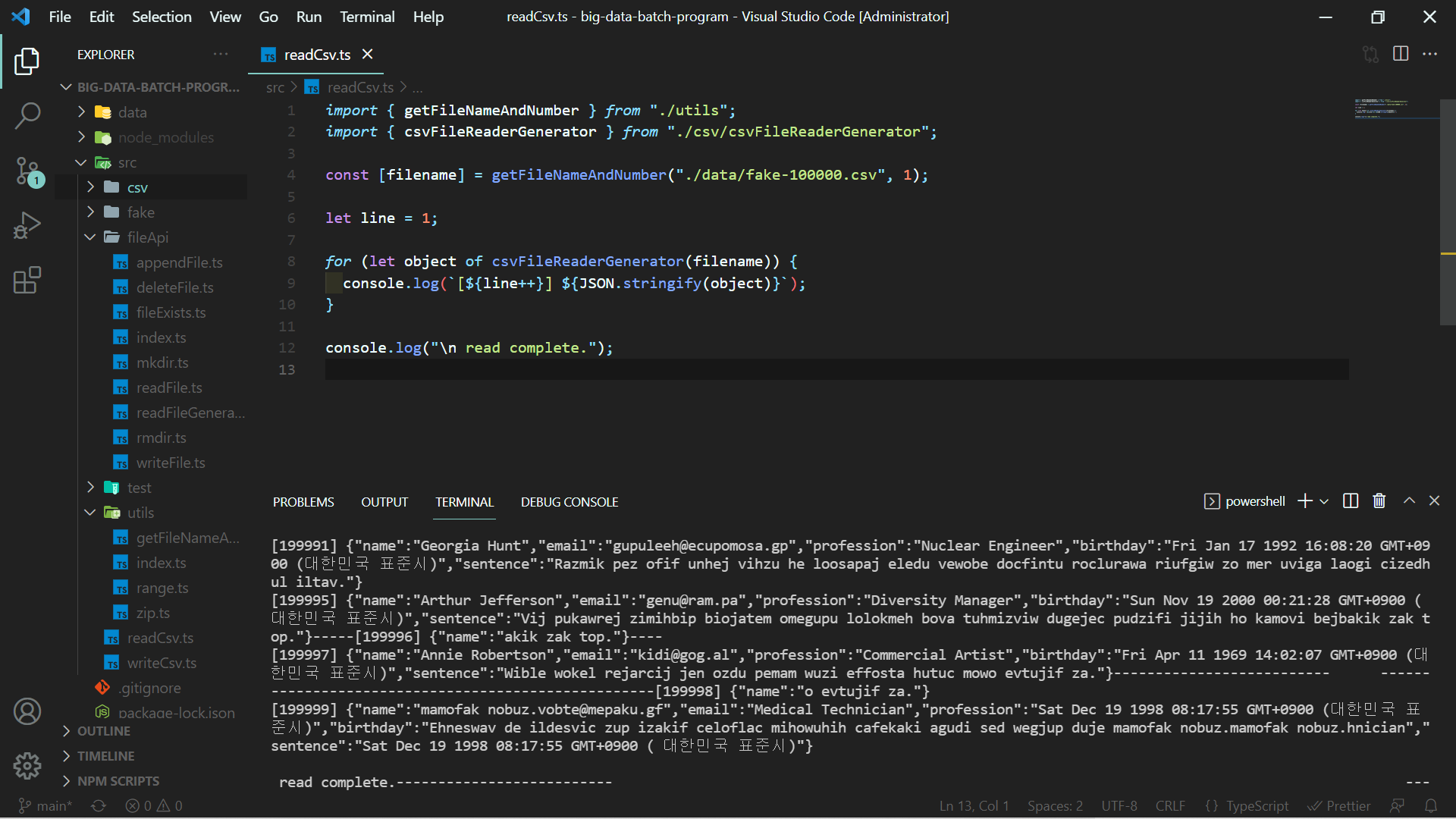Kill terminal with trash icon
This screenshot has width=1456, height=819.
pyautogui.click(x=1379, y=501)
